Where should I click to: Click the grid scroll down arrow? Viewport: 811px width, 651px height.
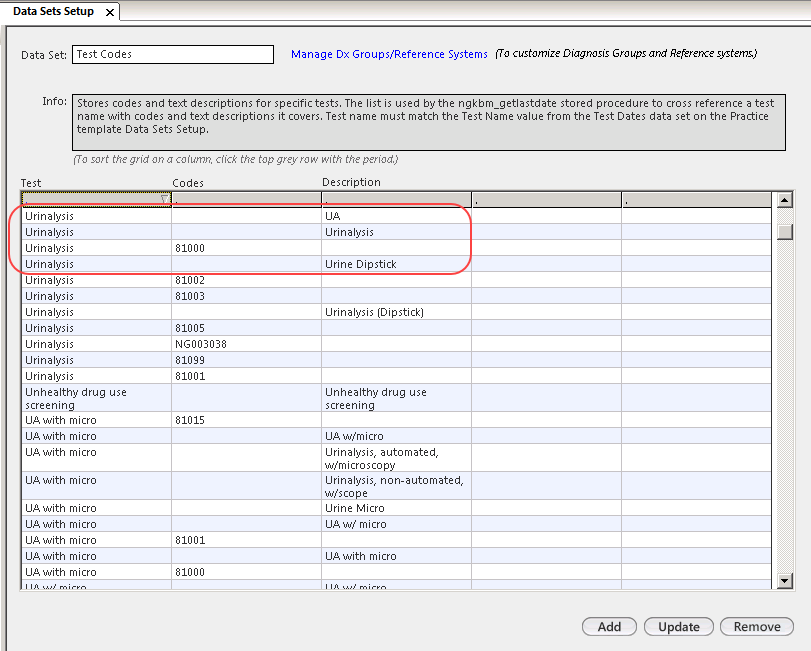point(785,581)
